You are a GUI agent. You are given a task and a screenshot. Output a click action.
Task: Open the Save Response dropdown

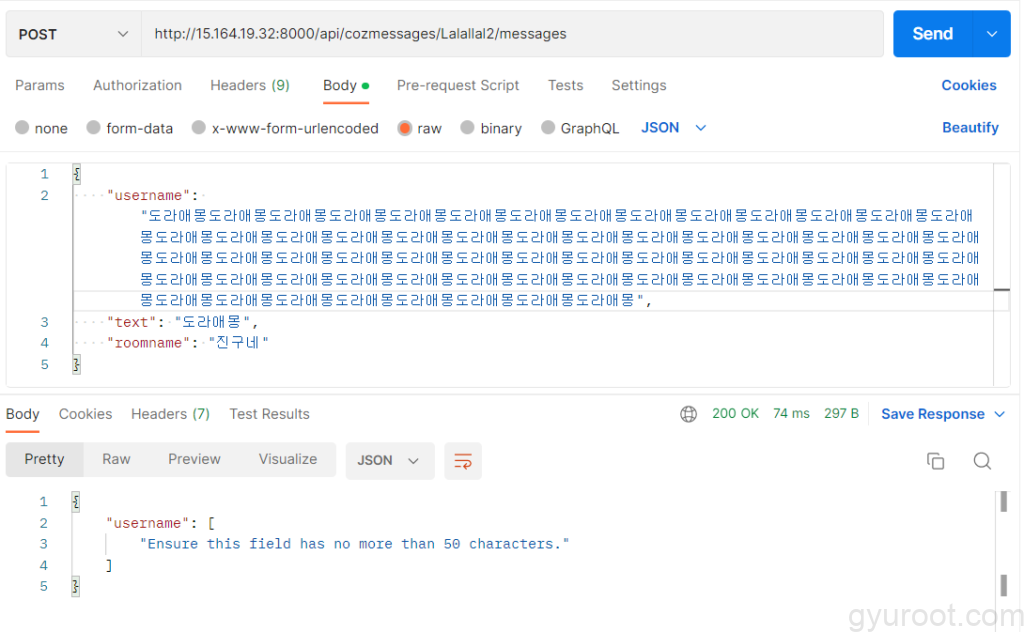coord(942,414)
